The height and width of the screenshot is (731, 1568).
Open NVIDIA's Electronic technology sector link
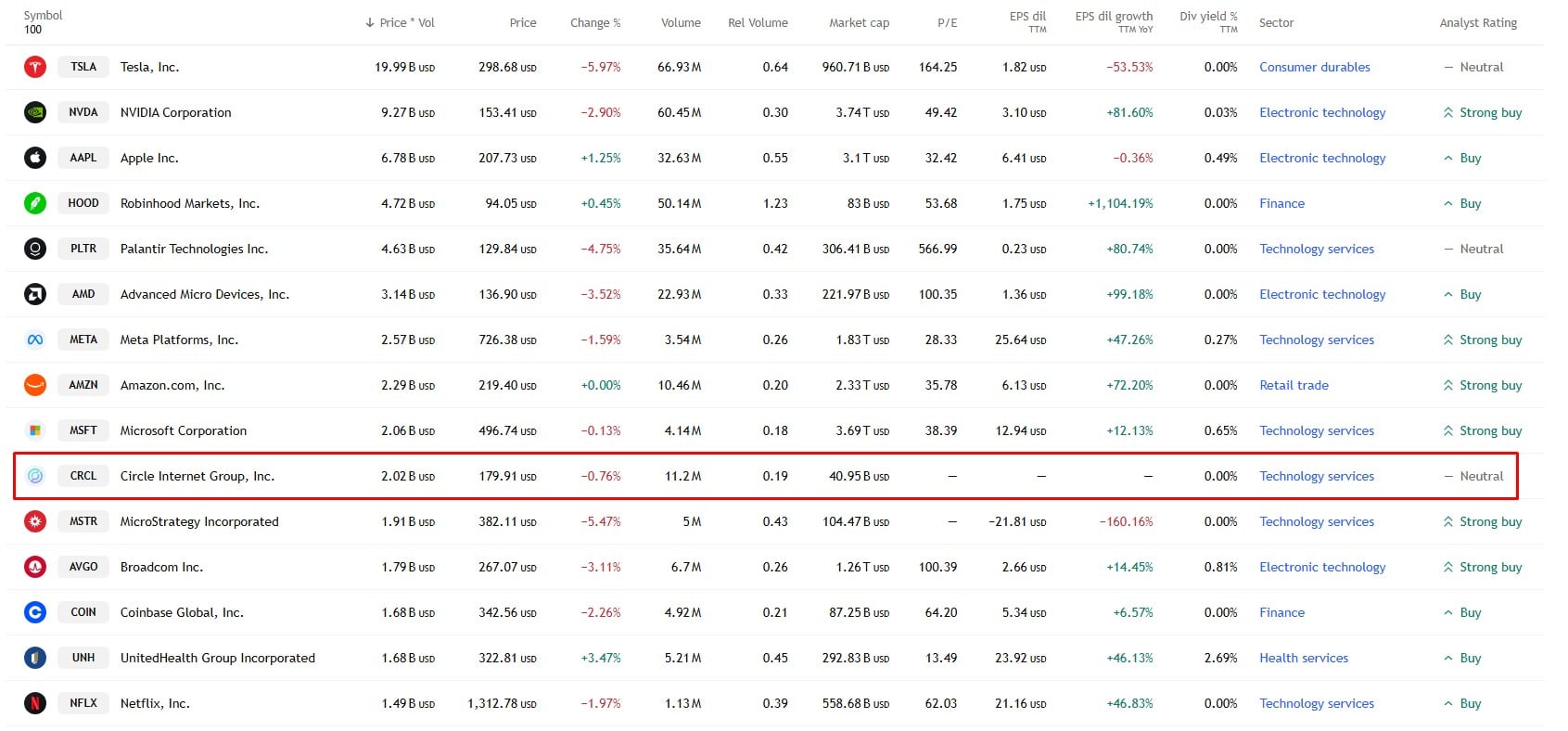pyautogui.click(x=1322, y=112)
